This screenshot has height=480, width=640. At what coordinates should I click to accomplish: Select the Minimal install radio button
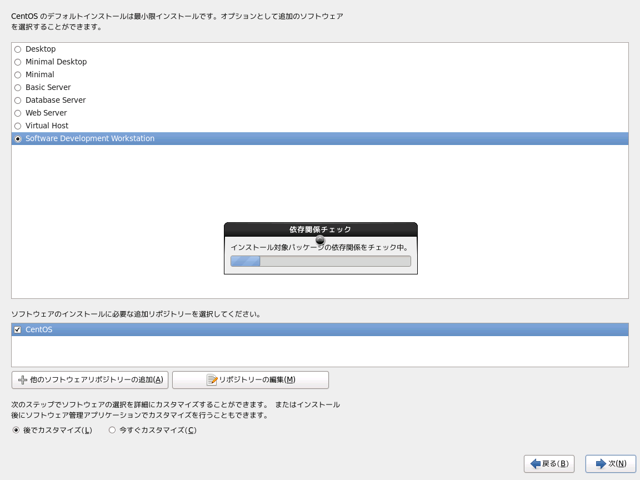pyautogui.click(x=18, y=75)
